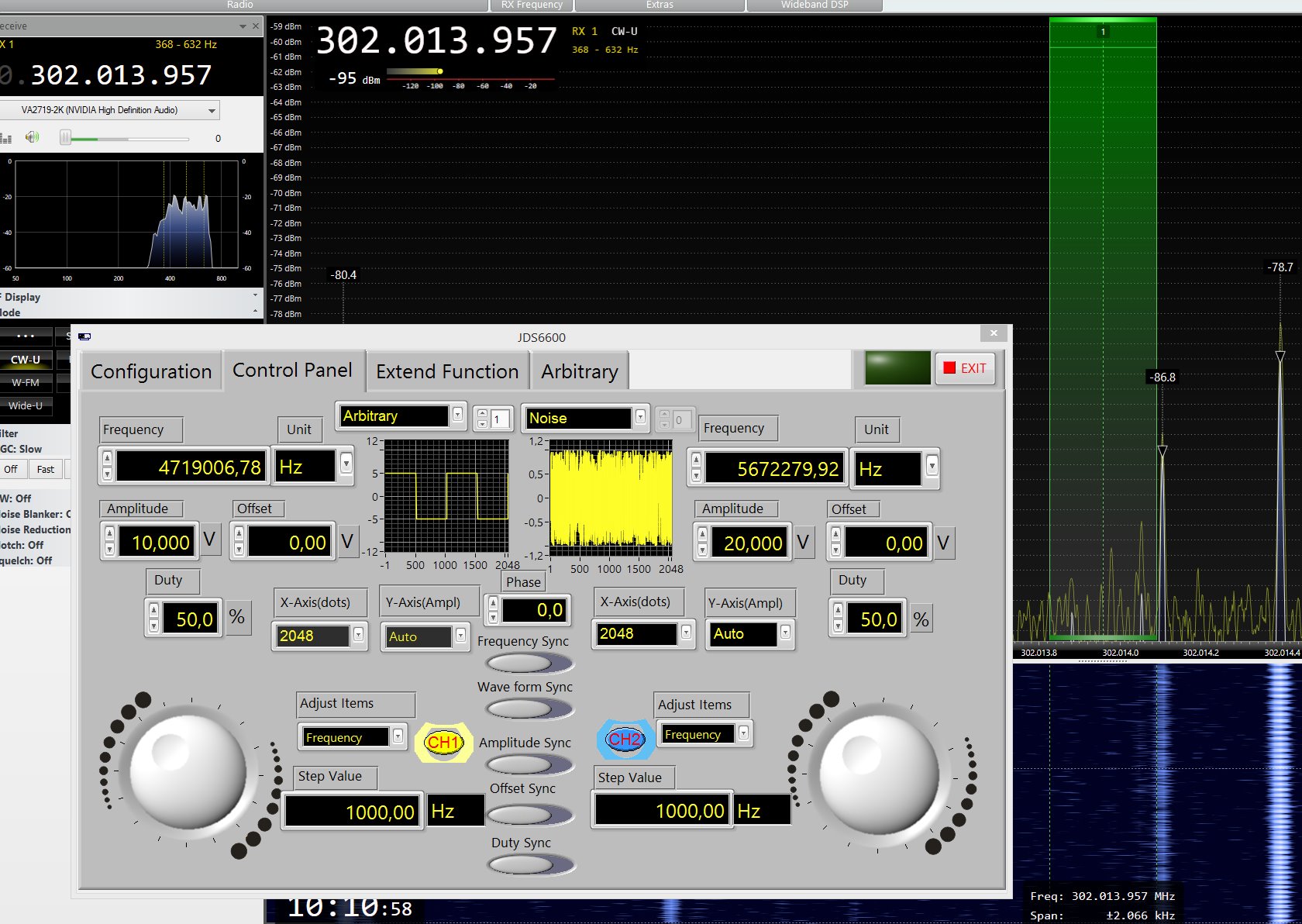The width and height of the screenshot is (1302, 924).
Task: Click the CH1 arbitrary waveform preview graph
Action: coord(446,496)
